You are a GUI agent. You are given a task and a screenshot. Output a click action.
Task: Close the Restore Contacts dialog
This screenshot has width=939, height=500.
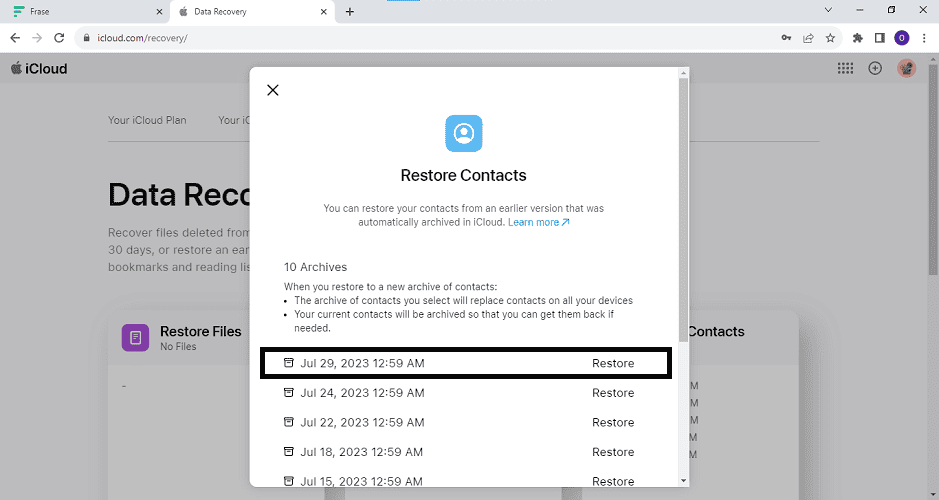click(x=273, y=90)
